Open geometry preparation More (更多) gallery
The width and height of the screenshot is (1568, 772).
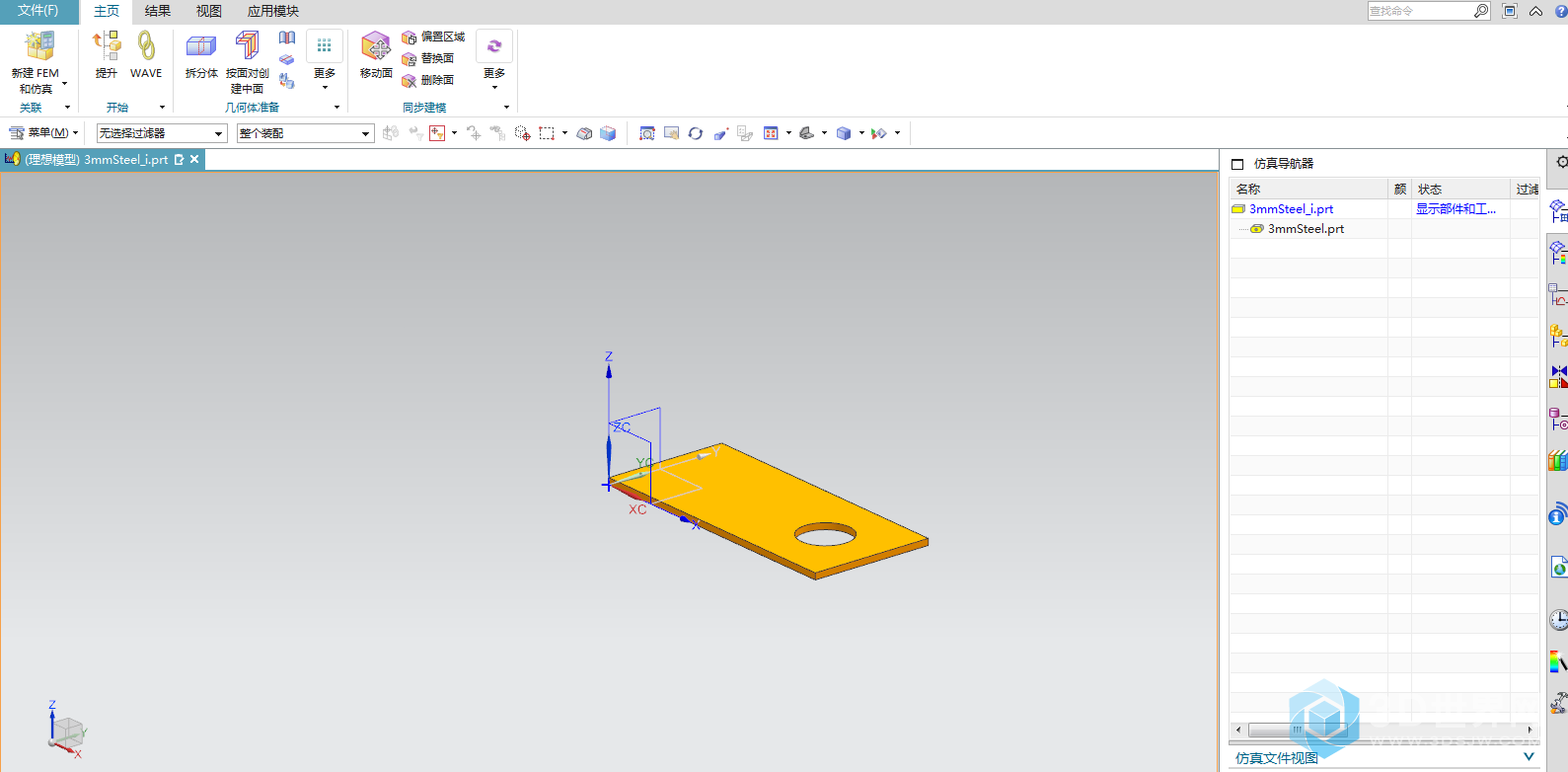[325, 59]
